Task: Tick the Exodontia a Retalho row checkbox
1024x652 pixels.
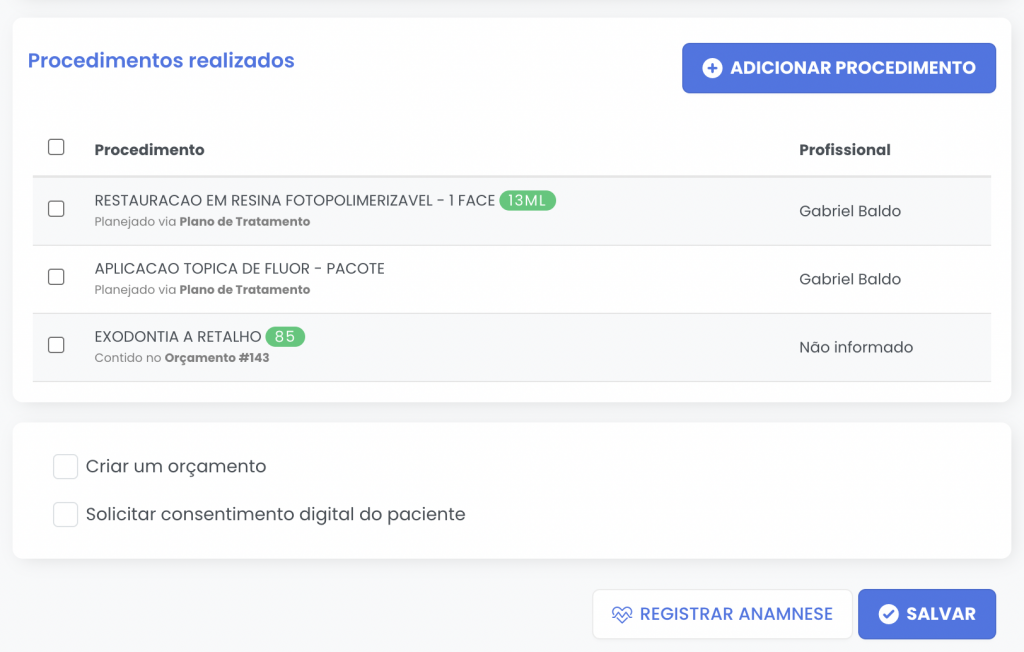Action: (56, 345)
